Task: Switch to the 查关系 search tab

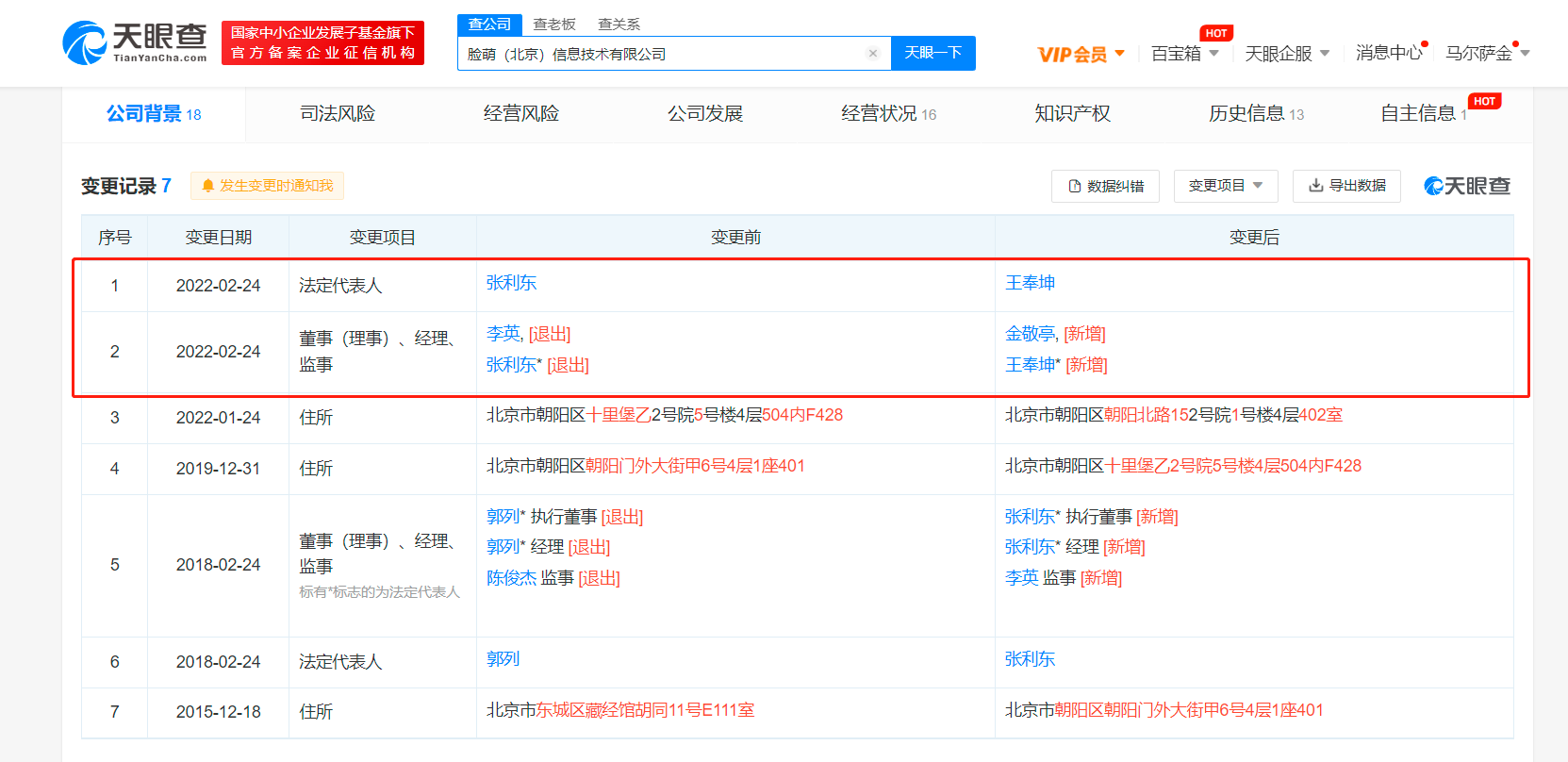Action: (619, 25)
